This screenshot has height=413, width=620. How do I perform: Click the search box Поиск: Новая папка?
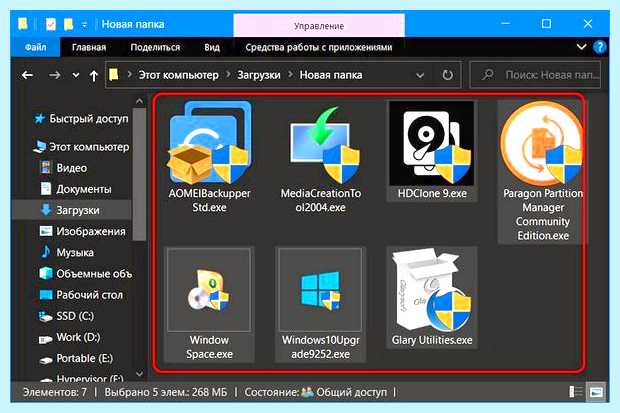(535, 75)
